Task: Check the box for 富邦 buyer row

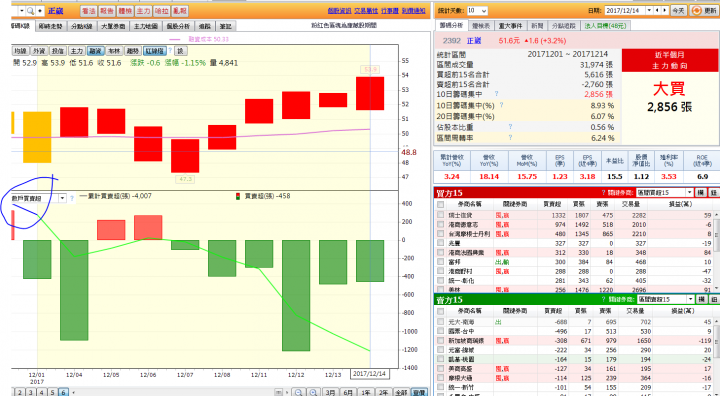Action: (x=441, y=262)
